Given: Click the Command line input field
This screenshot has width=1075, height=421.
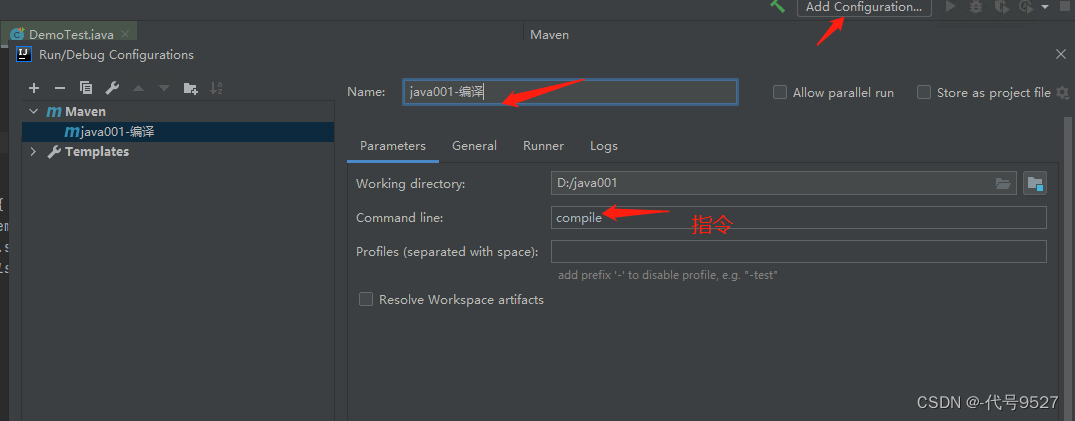Looking at the screenshot, I should point(798,218).
